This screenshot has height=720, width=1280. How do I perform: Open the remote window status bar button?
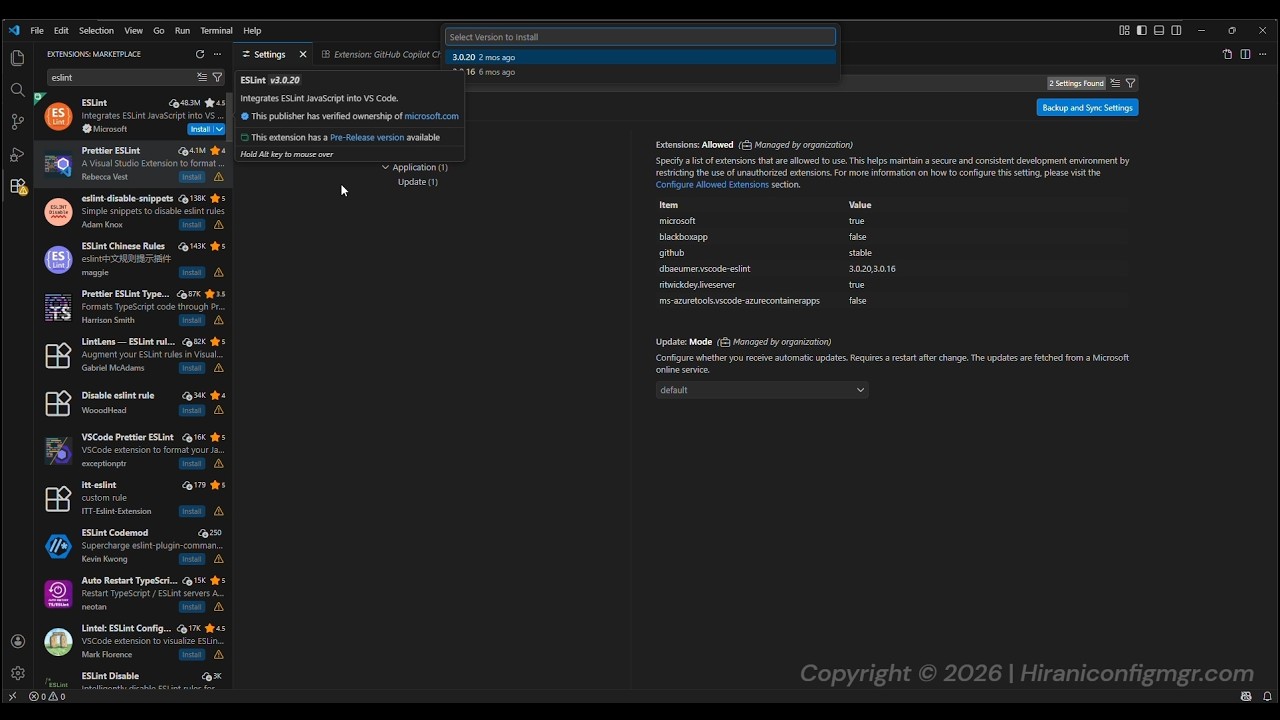[x=12, y=696]
